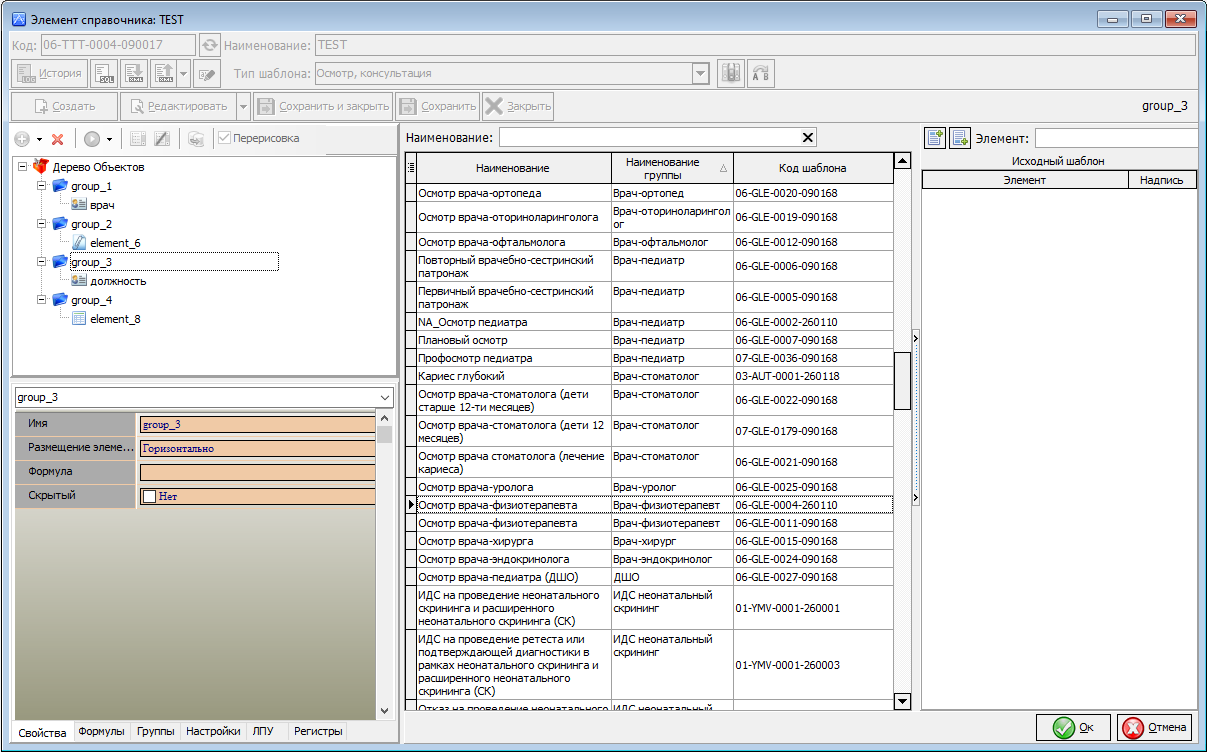Click the green plus add icon above tree

21,139
